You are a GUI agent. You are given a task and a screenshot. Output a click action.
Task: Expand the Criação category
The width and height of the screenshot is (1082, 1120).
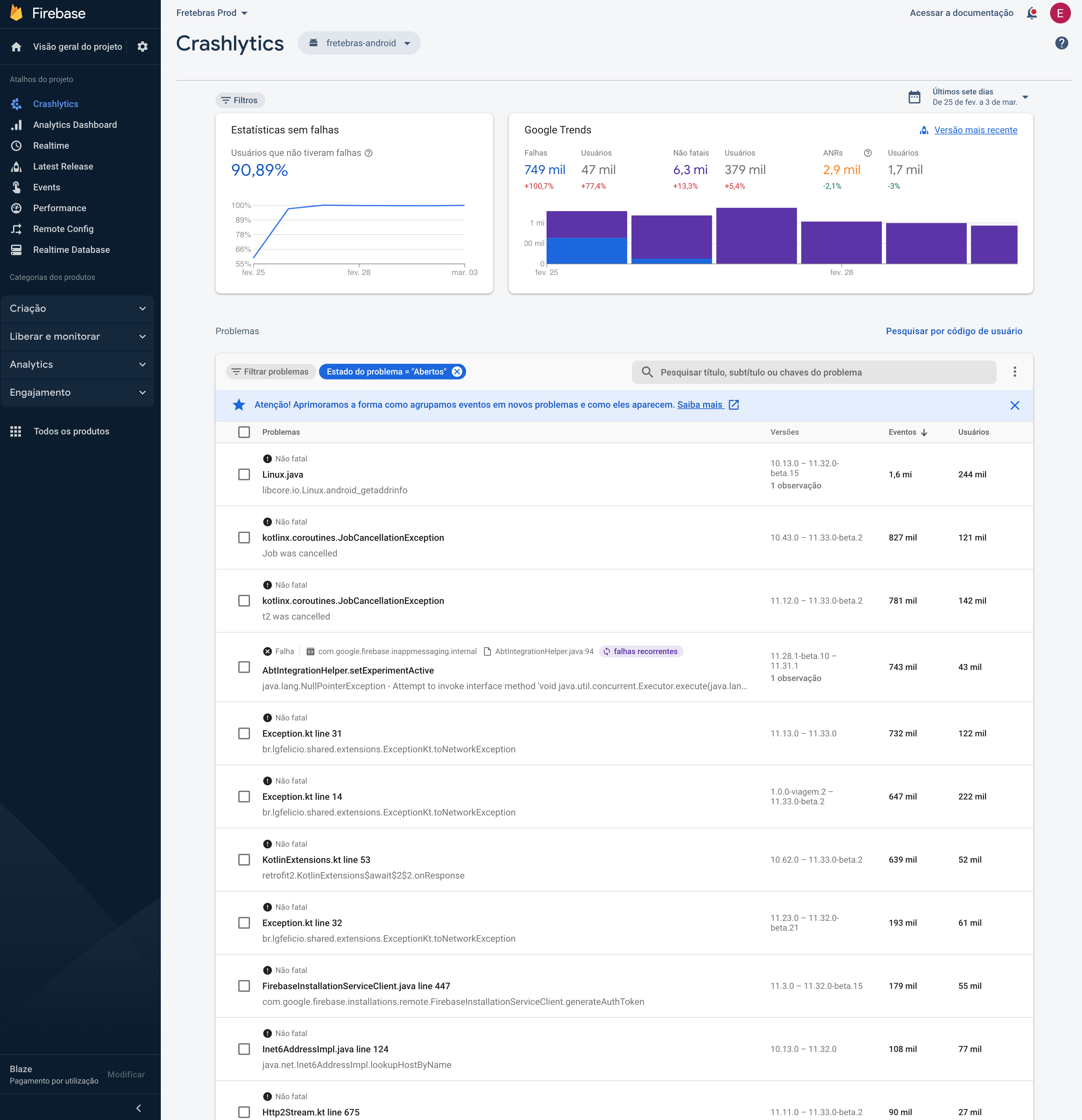[x=78, y=308]
